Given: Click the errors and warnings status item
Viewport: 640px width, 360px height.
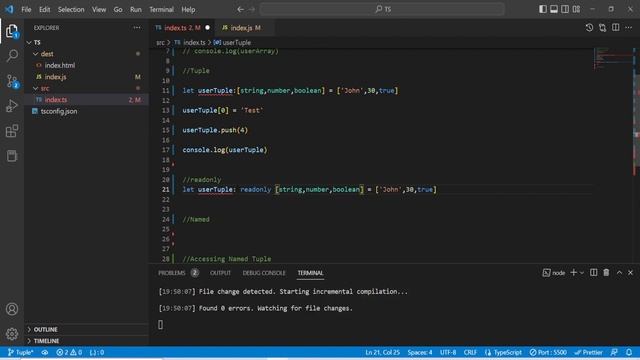Looking at the screenshot, I should pyautogui.click(x=69, y=352).
